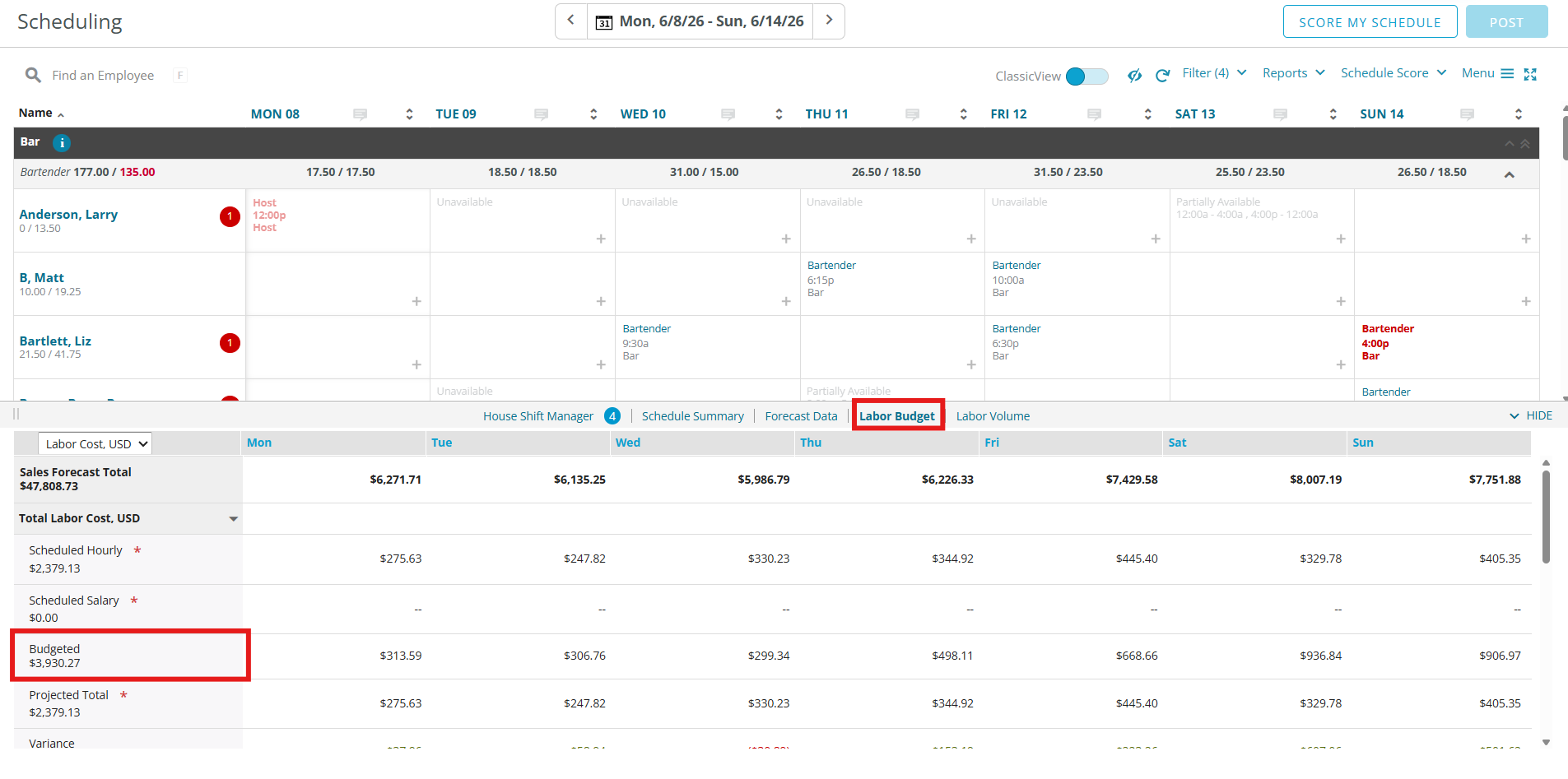Open Bar section info icon

coord(62,143)
